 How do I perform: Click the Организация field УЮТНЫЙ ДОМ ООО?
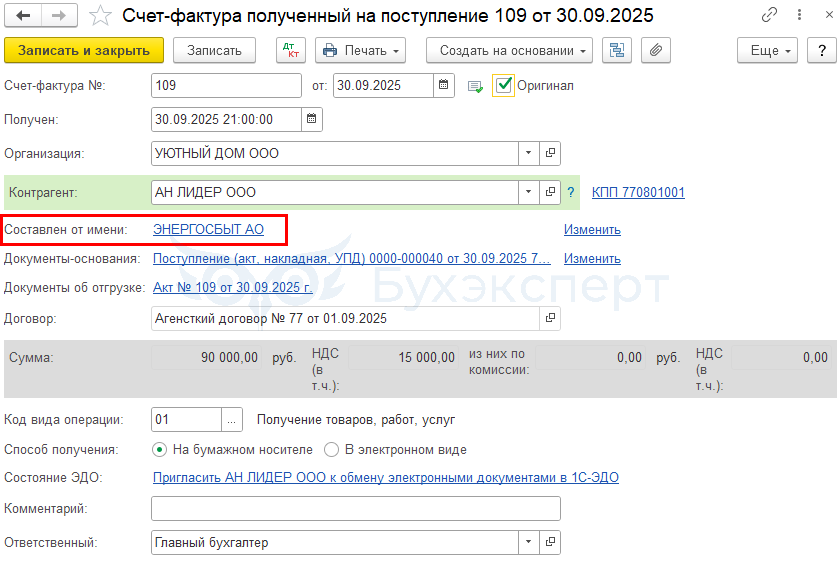(334, 154)
